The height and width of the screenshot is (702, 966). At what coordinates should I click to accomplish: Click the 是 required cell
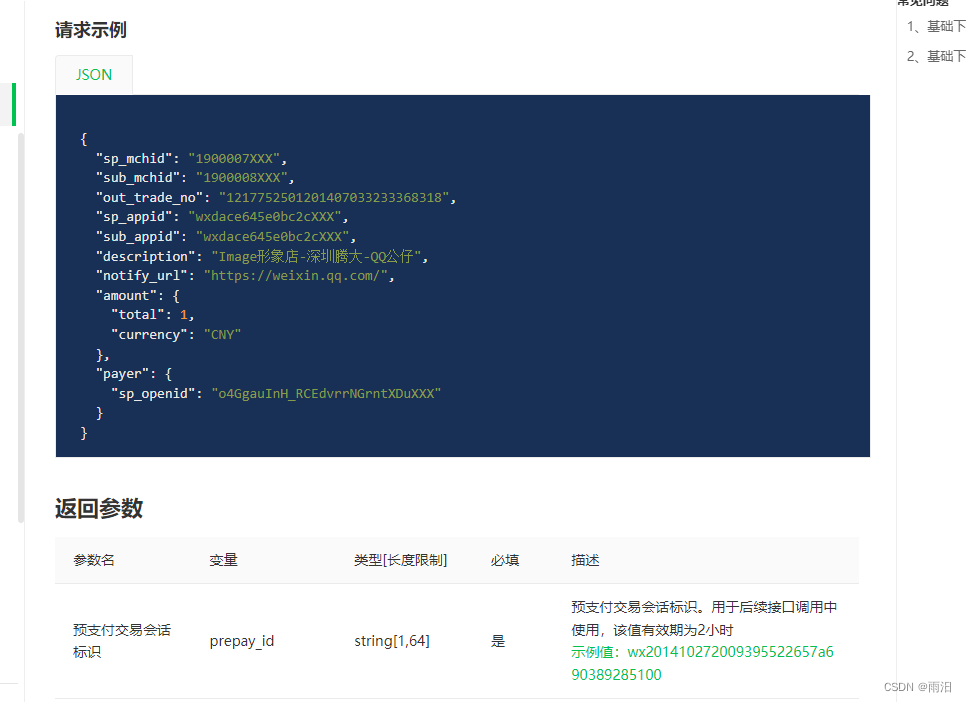pos(498,641)
